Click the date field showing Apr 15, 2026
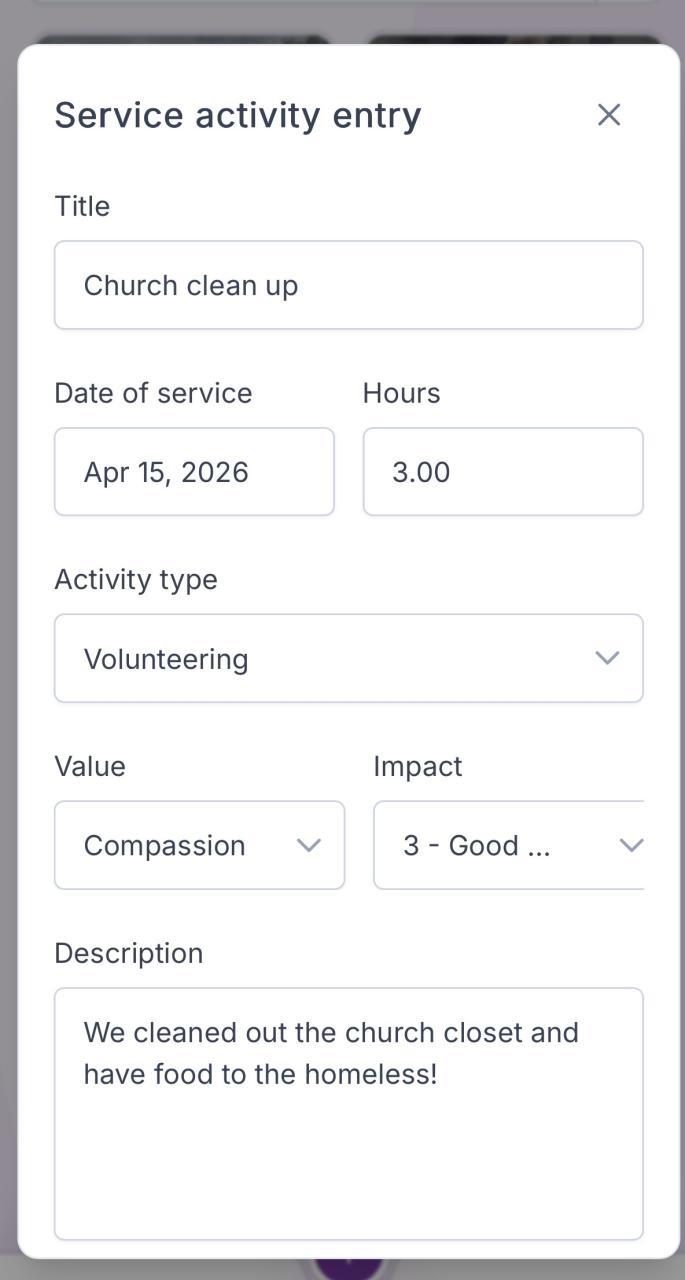 pyautogui.click(x=194, y=472)
